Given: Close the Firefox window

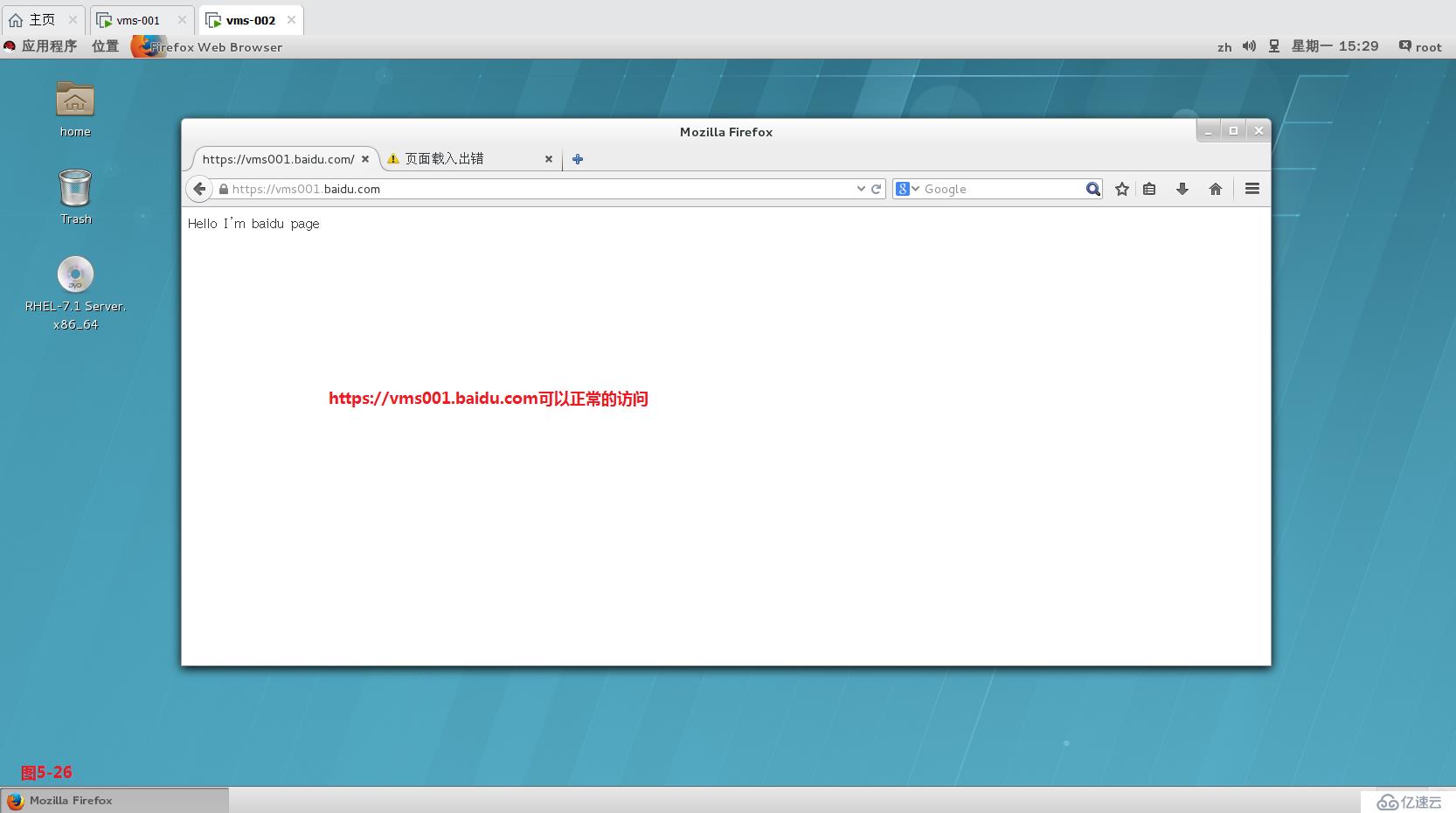Looking at the screenshot, I should [x=1258, y=131].
